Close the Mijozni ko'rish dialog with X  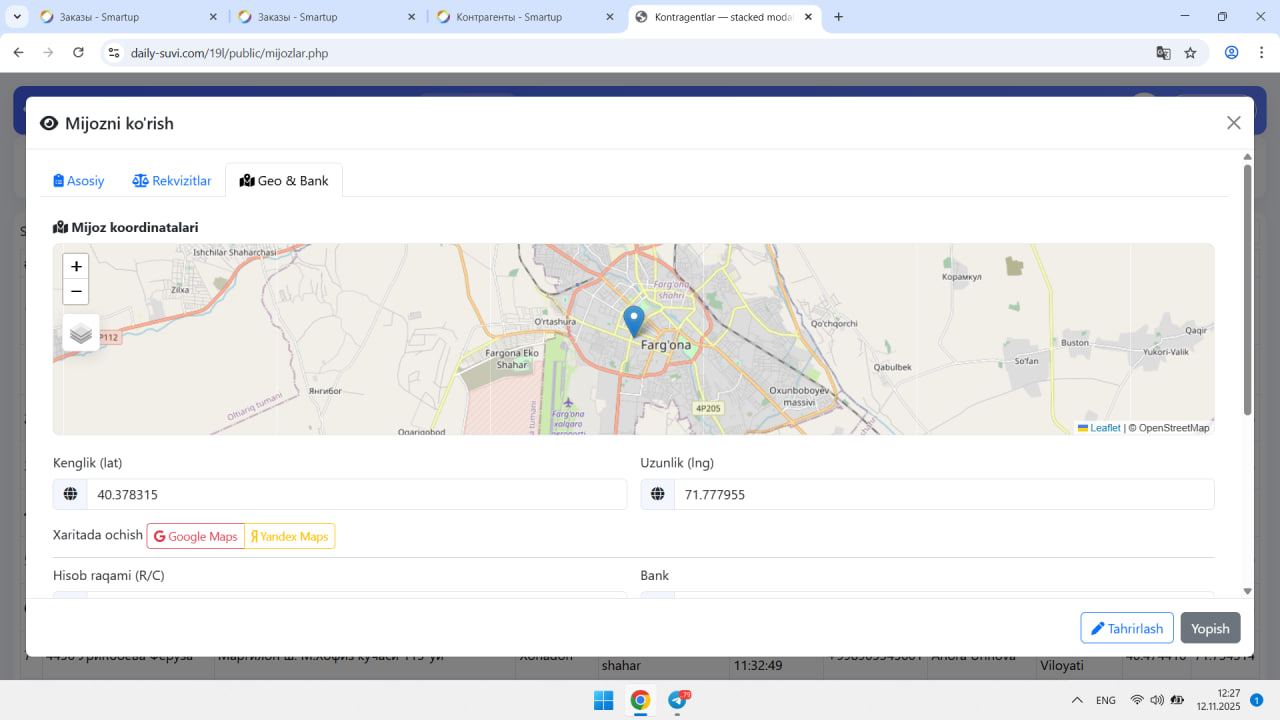point(1233,123)
